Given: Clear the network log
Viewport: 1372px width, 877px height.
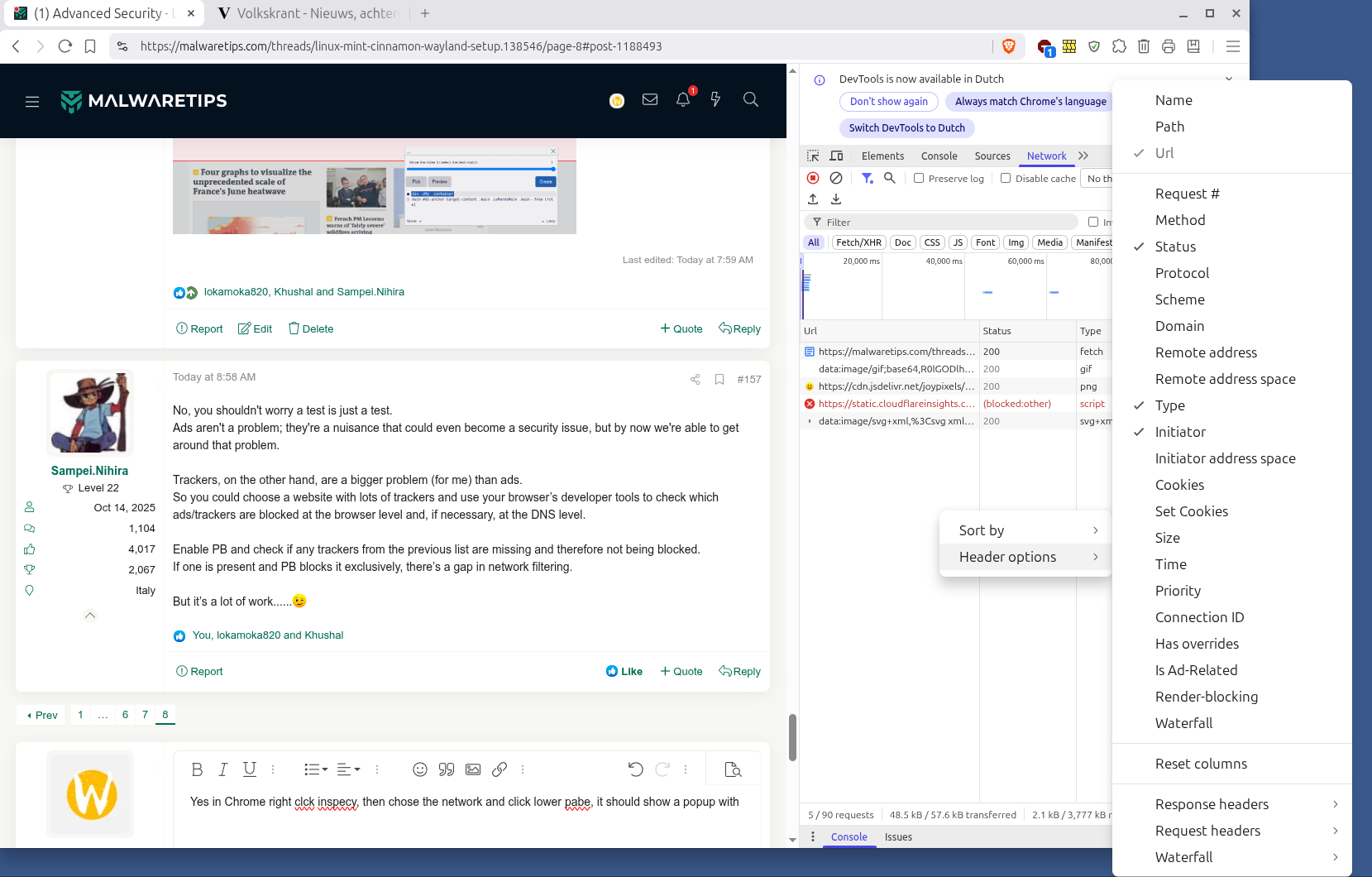Looking at the screenshot, I should coord(836,178).
